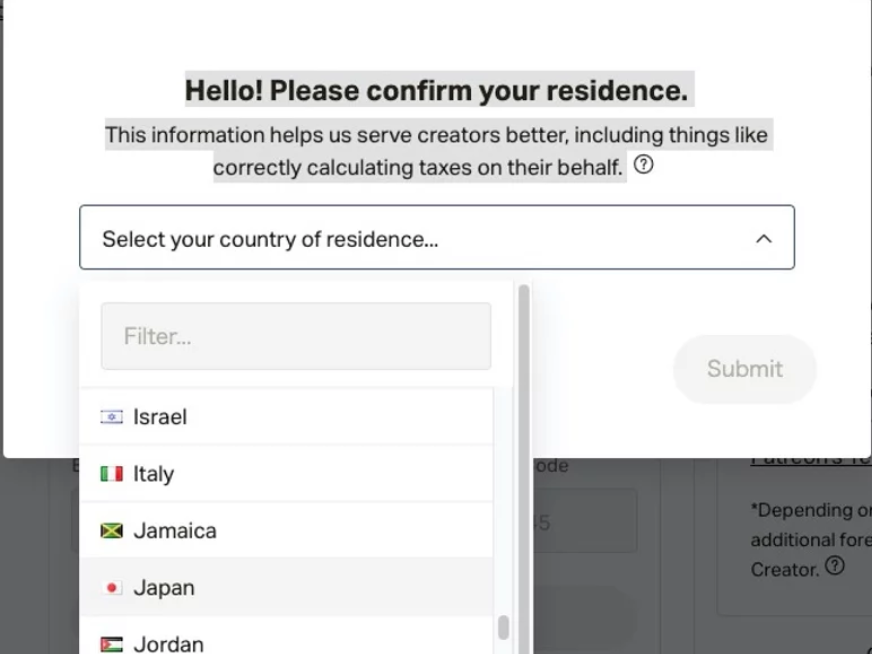Click the help icon next to Creator

coord(834,567)
